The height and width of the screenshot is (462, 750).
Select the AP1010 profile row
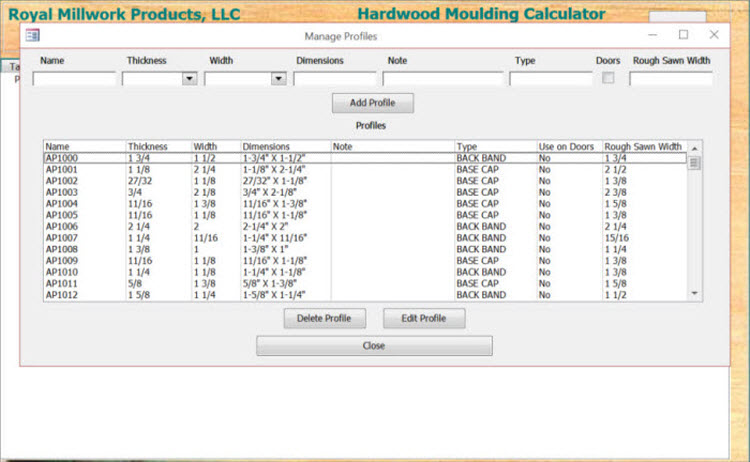[x=365, y=272]
